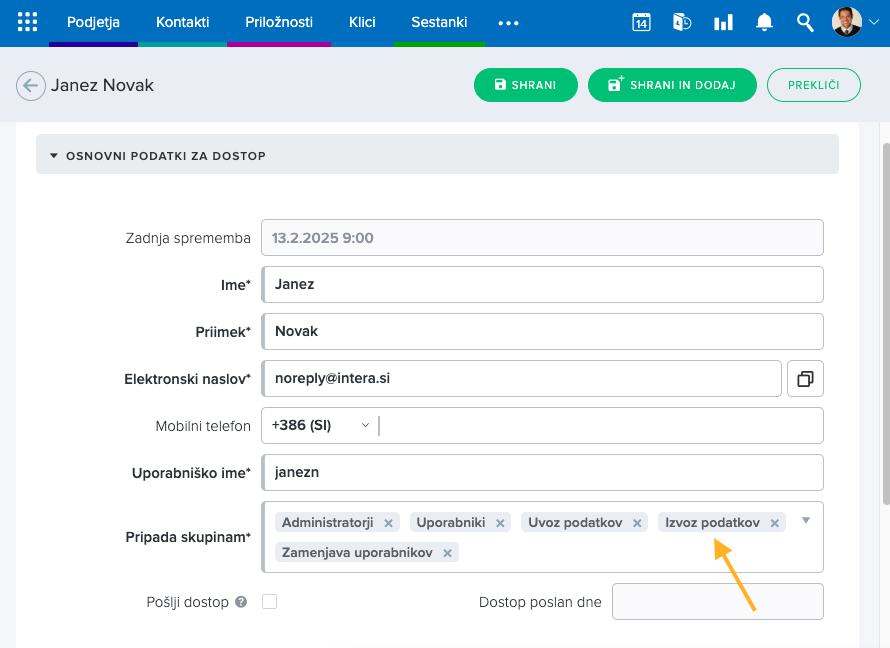This screenshot has height=648, width=890.
Task: Click the search magnifier icon
Action: (805, 22)
